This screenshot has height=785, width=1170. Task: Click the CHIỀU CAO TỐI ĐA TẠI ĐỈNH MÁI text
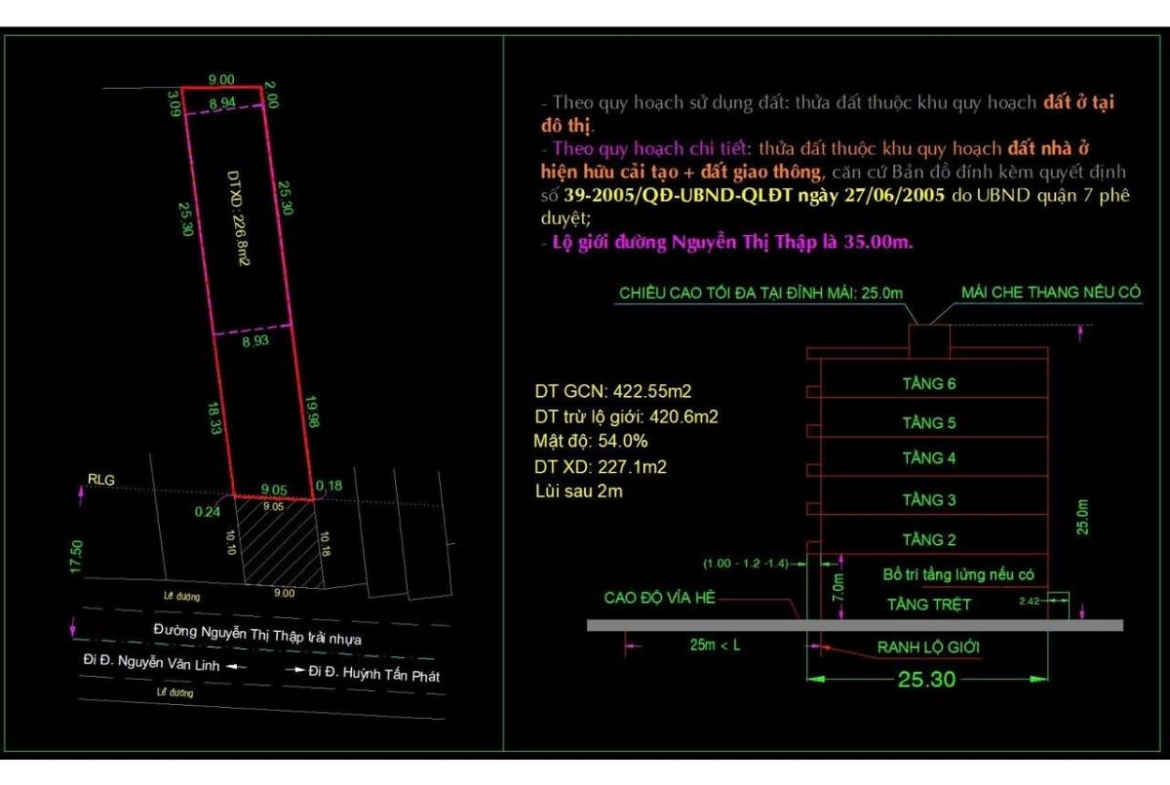click(x=761, y=293)
